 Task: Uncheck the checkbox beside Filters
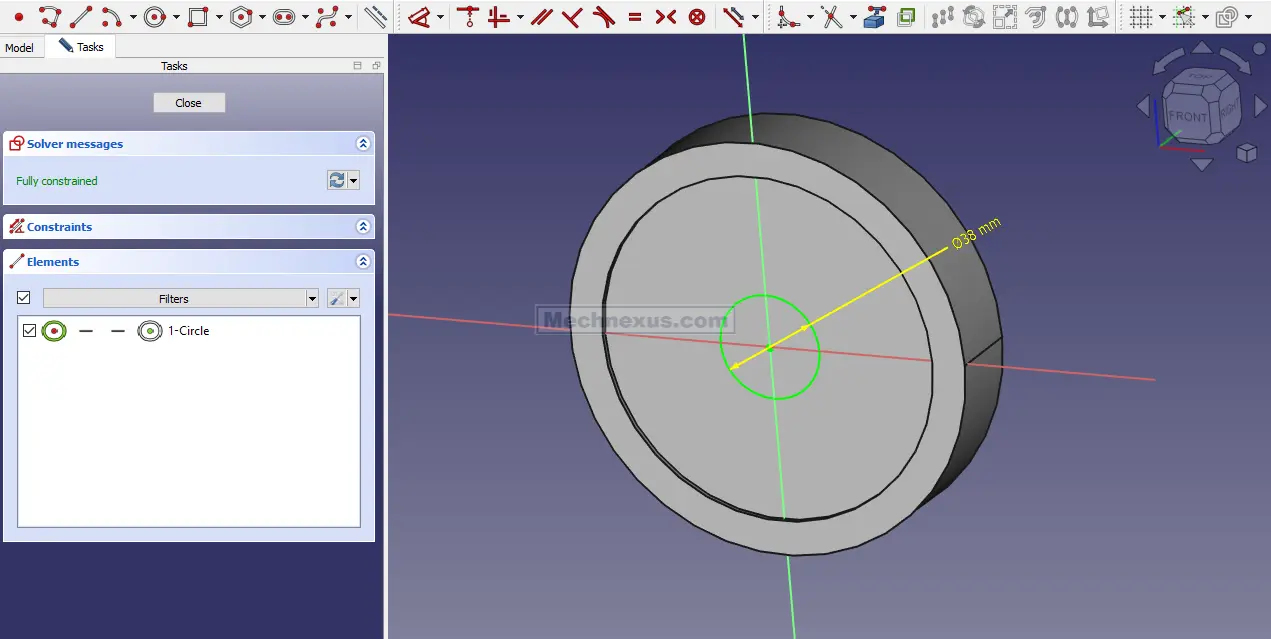click(x=24, y=298)
